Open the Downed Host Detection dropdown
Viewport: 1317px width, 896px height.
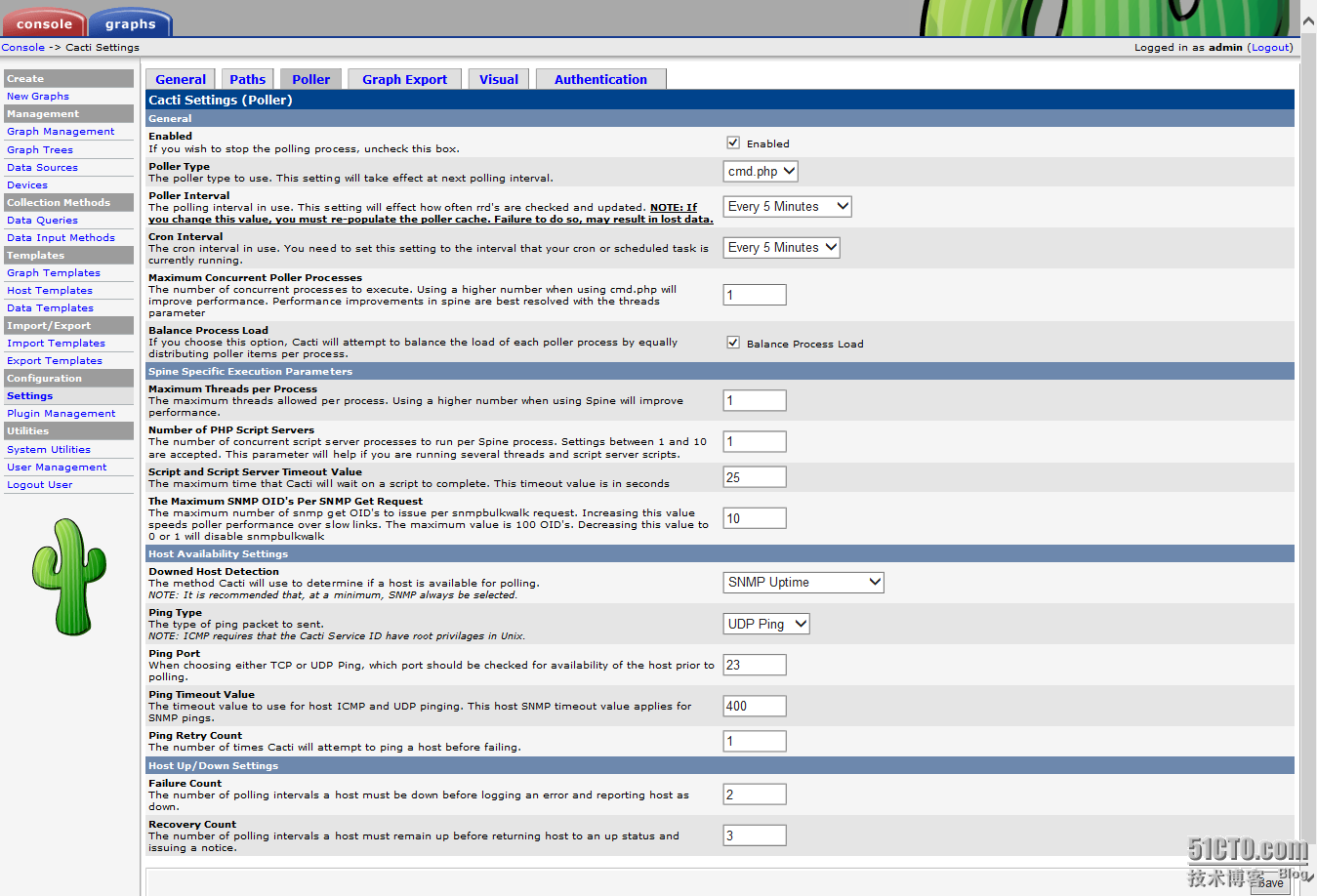pyautogui.click(x=803, y=582)
